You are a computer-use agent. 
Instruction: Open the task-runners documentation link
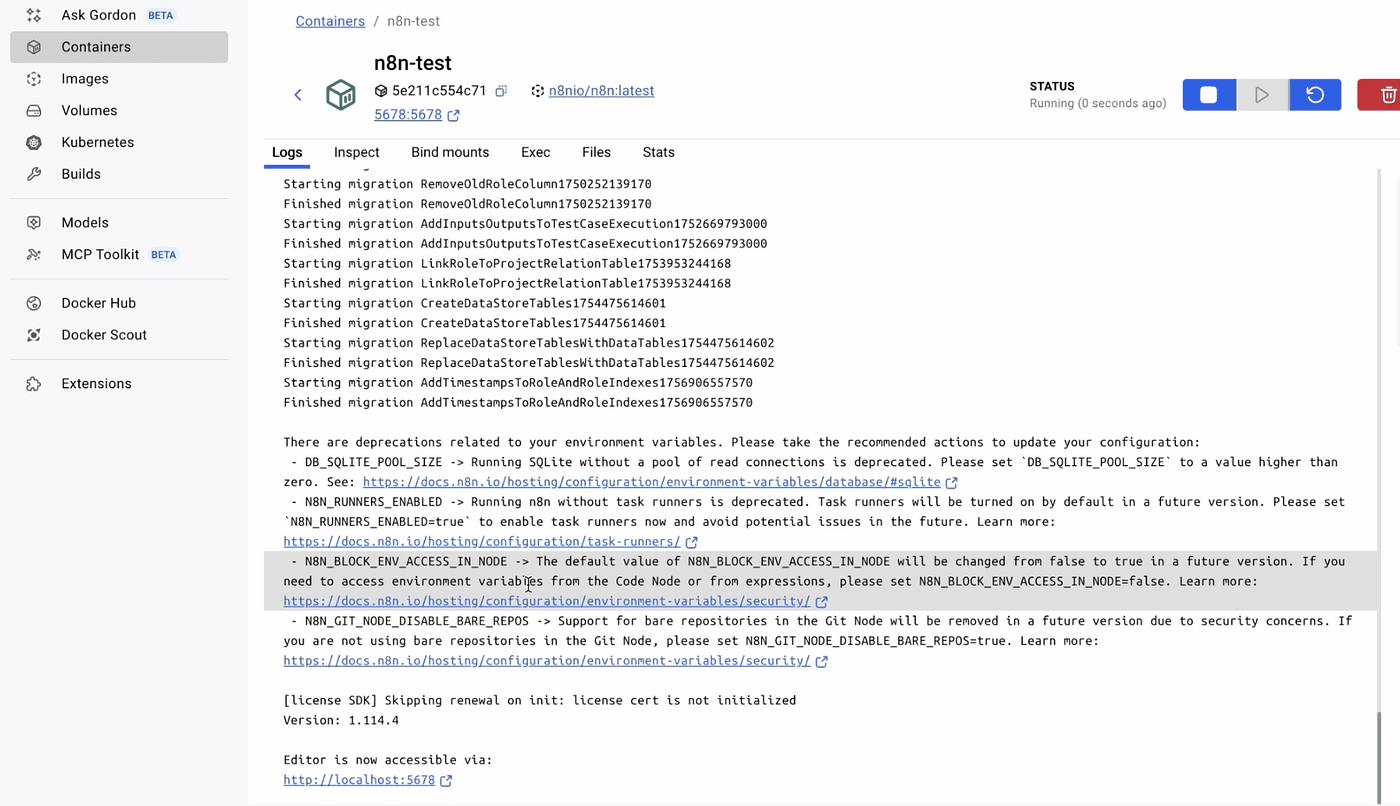481,542
